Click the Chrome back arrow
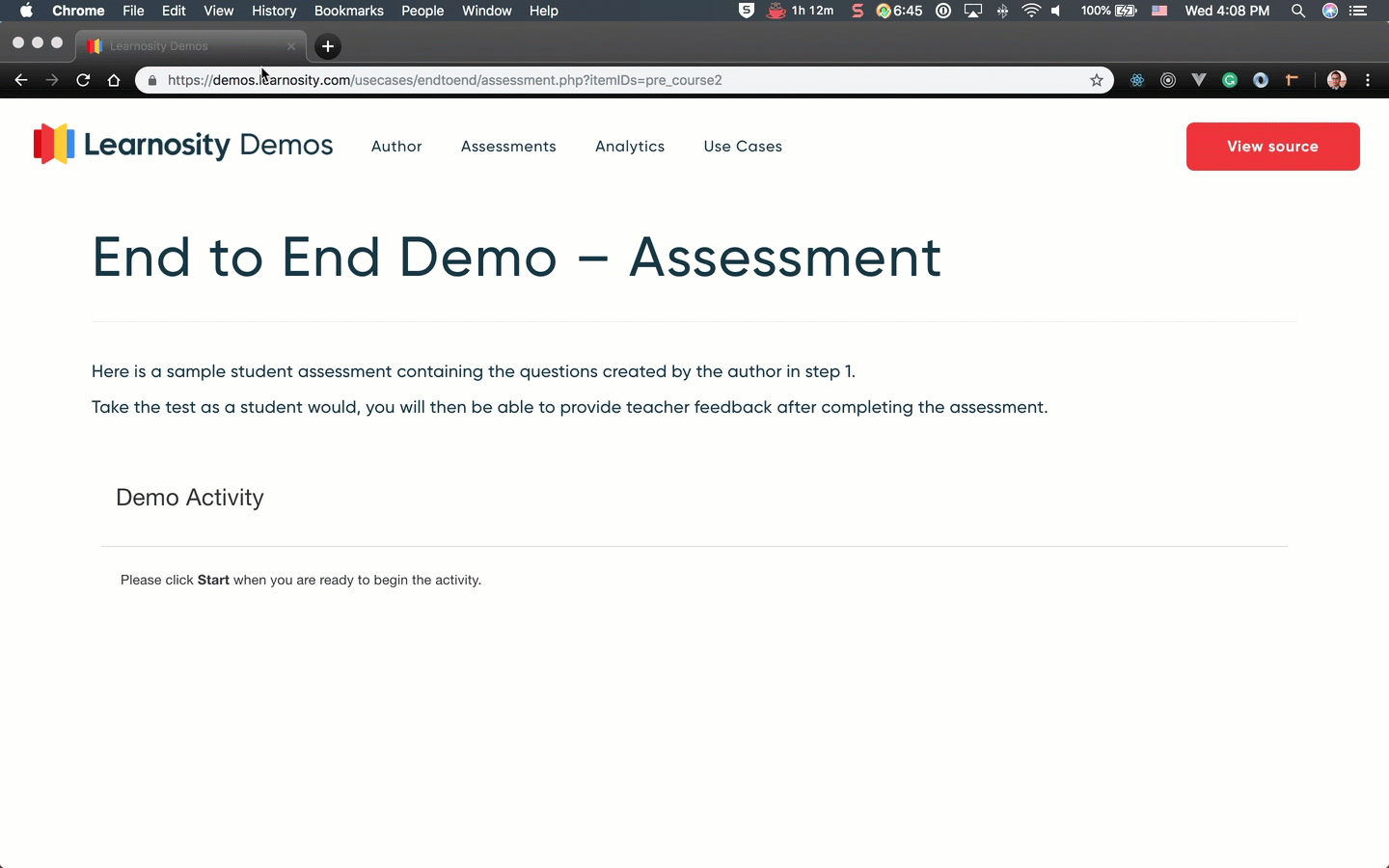The width and height of the screenshot is (1389, 868). click(21, 80)
